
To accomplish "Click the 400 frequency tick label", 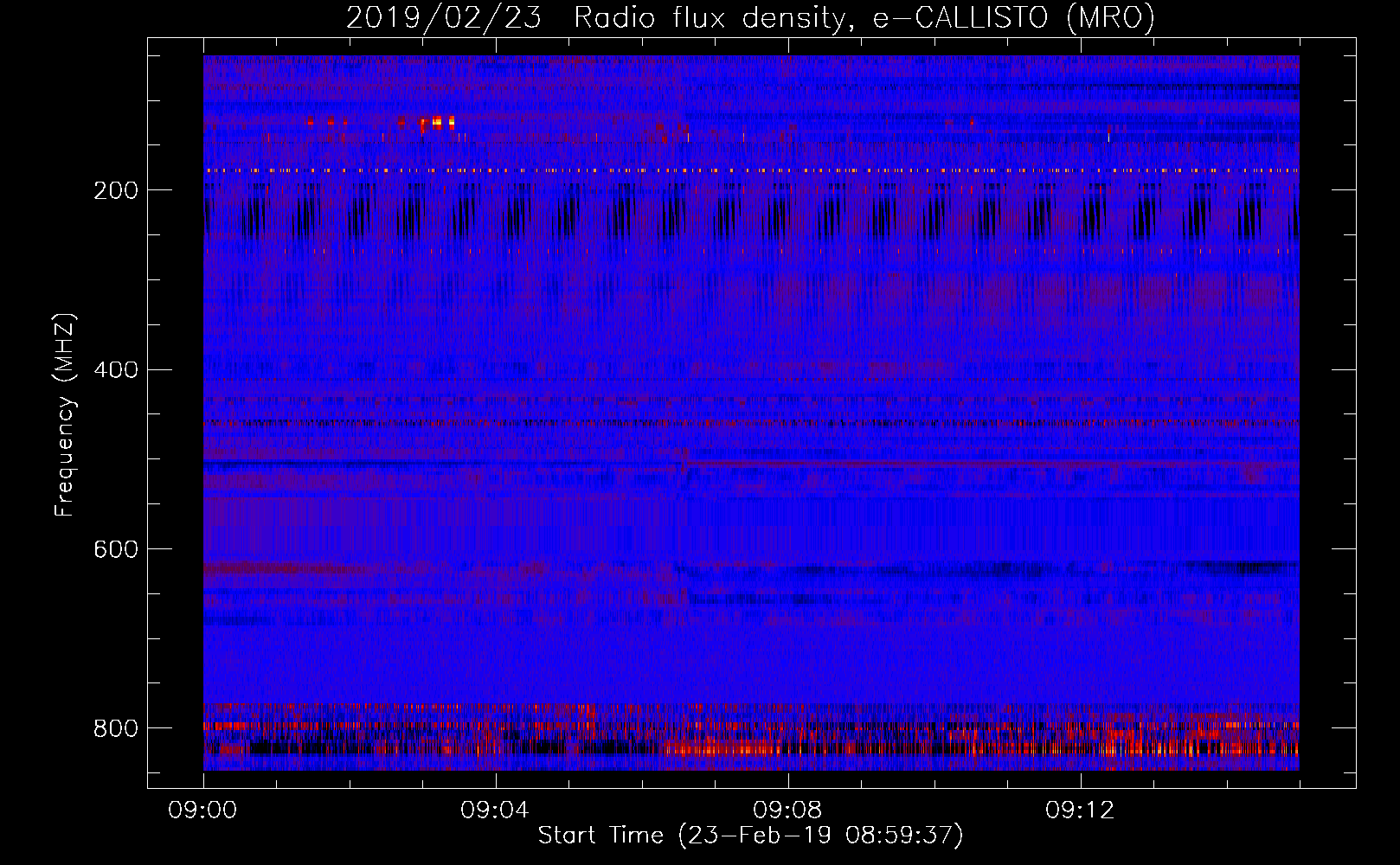I will (x=116, y=370).
